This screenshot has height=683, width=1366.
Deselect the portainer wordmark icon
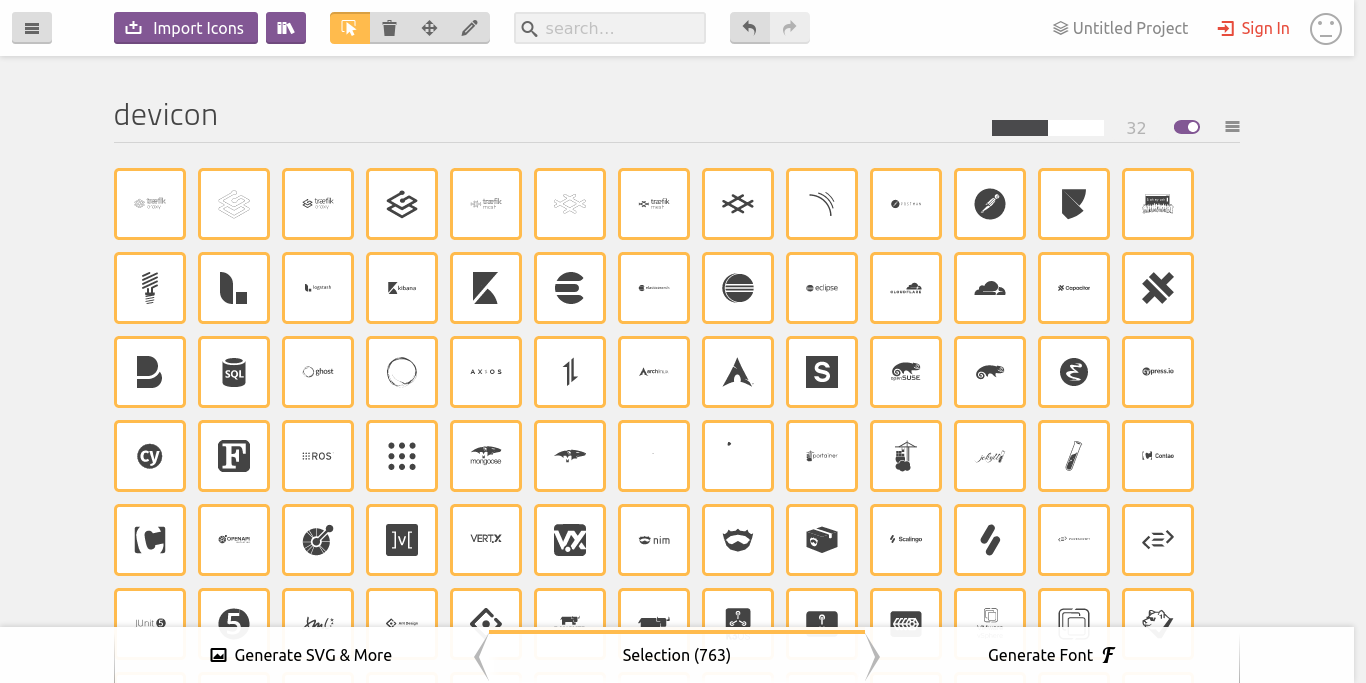tap(822, 456)
